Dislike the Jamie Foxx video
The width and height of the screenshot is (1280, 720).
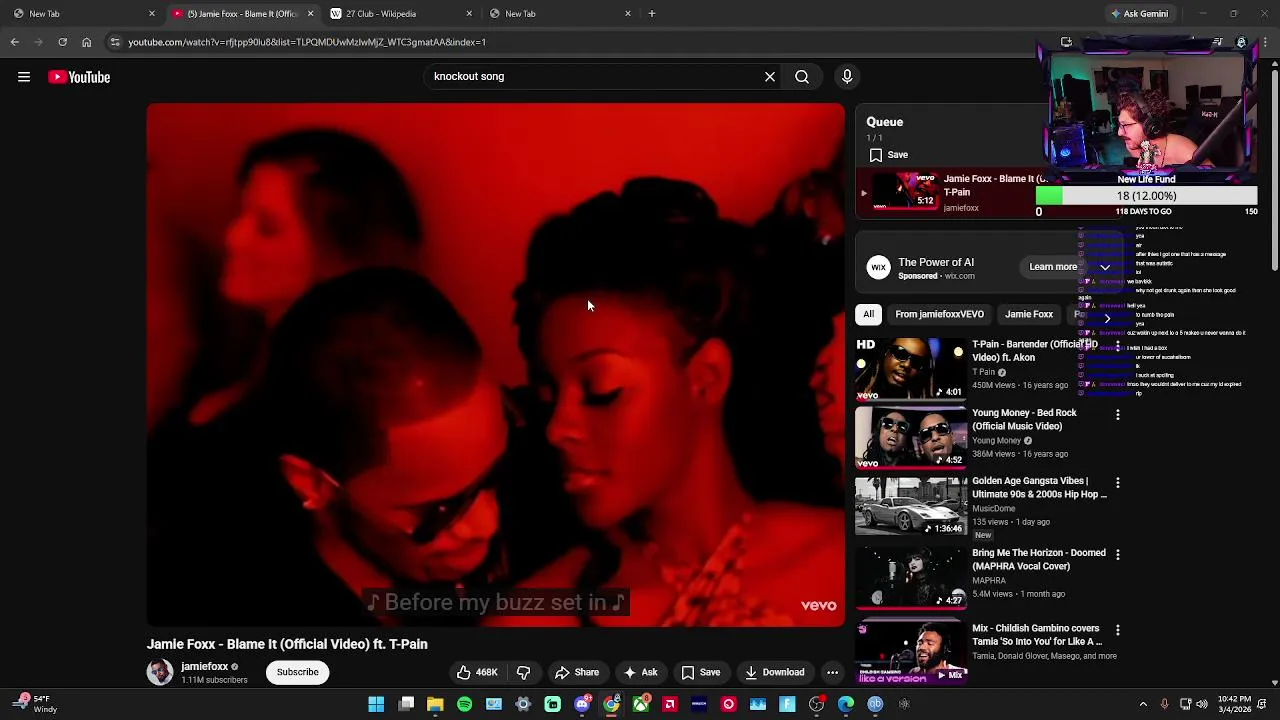click(x=523, y=672)
